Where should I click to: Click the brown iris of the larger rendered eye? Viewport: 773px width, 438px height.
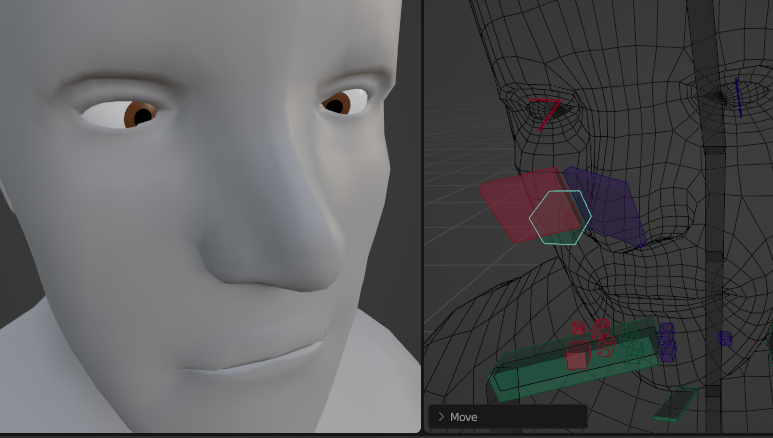pos(139,114)
